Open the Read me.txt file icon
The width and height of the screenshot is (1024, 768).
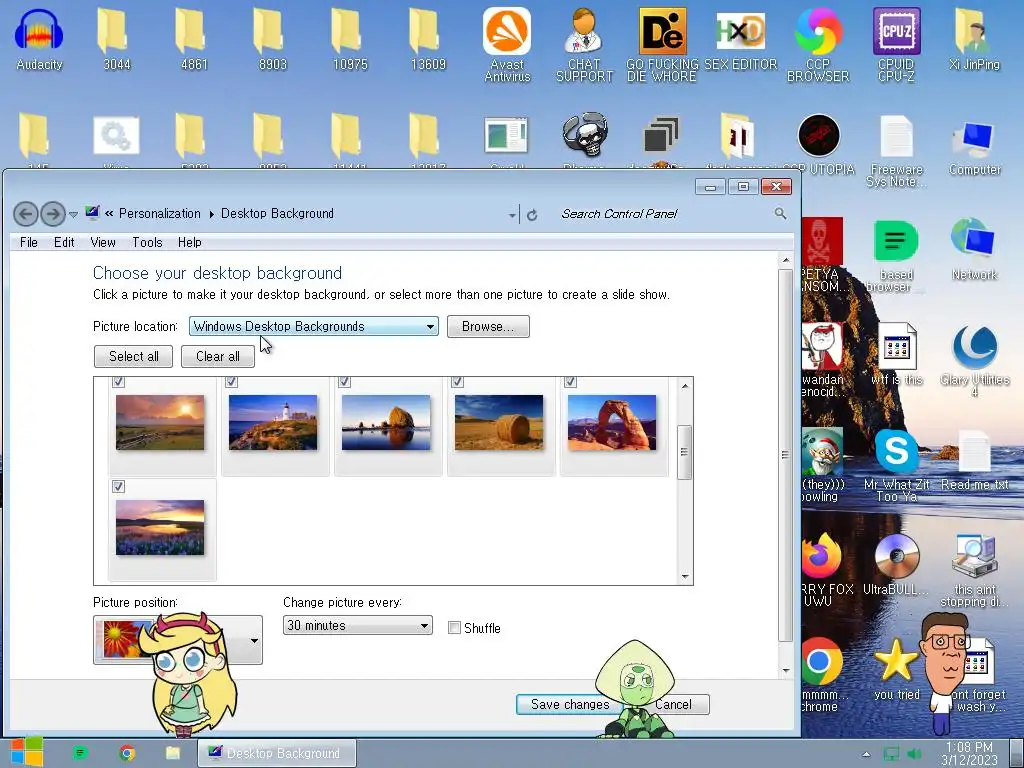coord(974,460)
